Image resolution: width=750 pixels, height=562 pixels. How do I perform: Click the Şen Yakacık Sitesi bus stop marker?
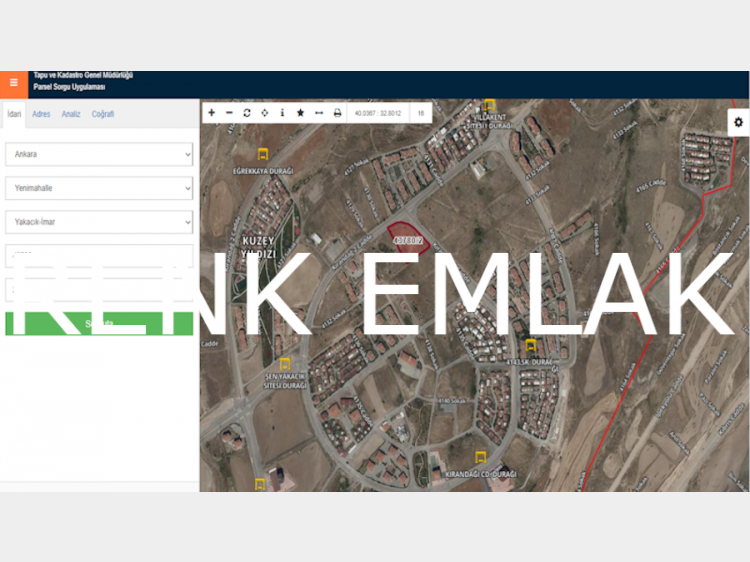(284, 364)
